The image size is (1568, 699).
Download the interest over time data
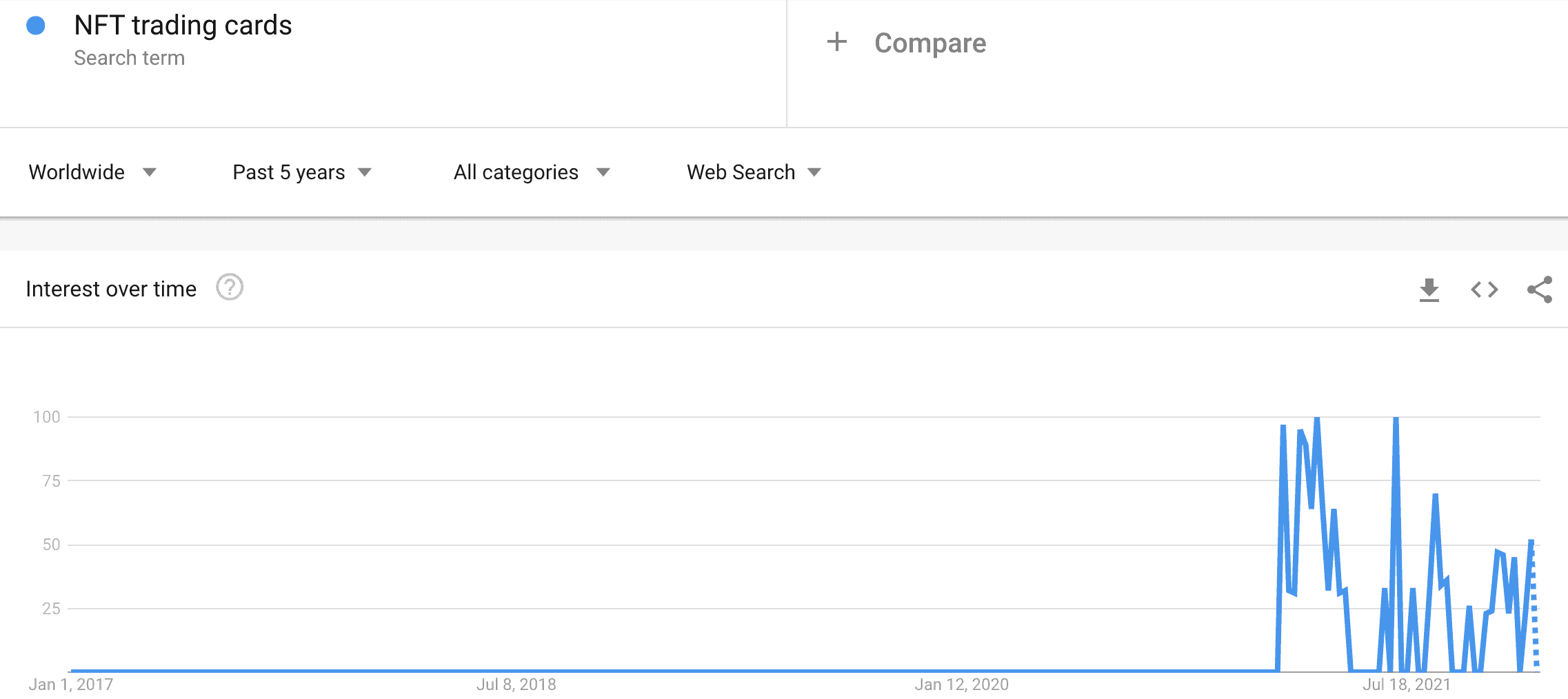pos(1429,290)
